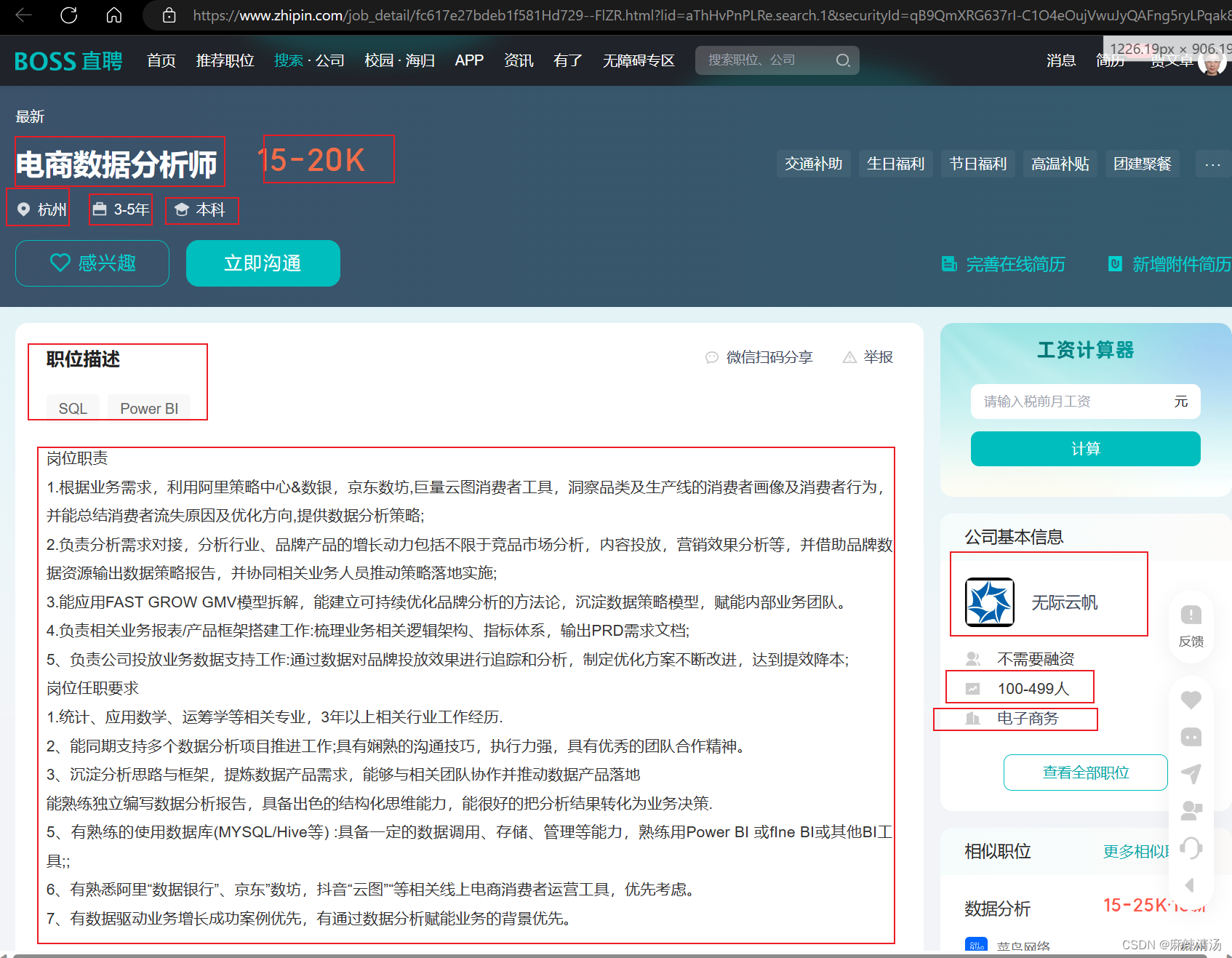The width and height of the screenshot is (1232, 958).
Task: Click 完善在线简历 link
Action: pos(1004,264)
